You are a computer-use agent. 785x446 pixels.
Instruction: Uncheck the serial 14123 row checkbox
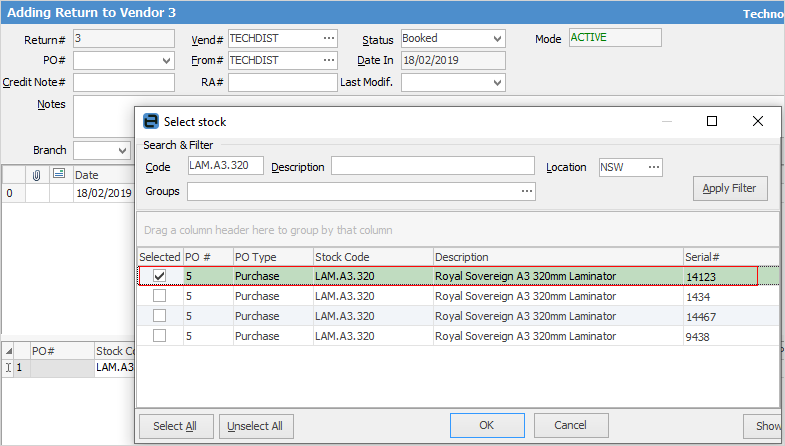159,276
